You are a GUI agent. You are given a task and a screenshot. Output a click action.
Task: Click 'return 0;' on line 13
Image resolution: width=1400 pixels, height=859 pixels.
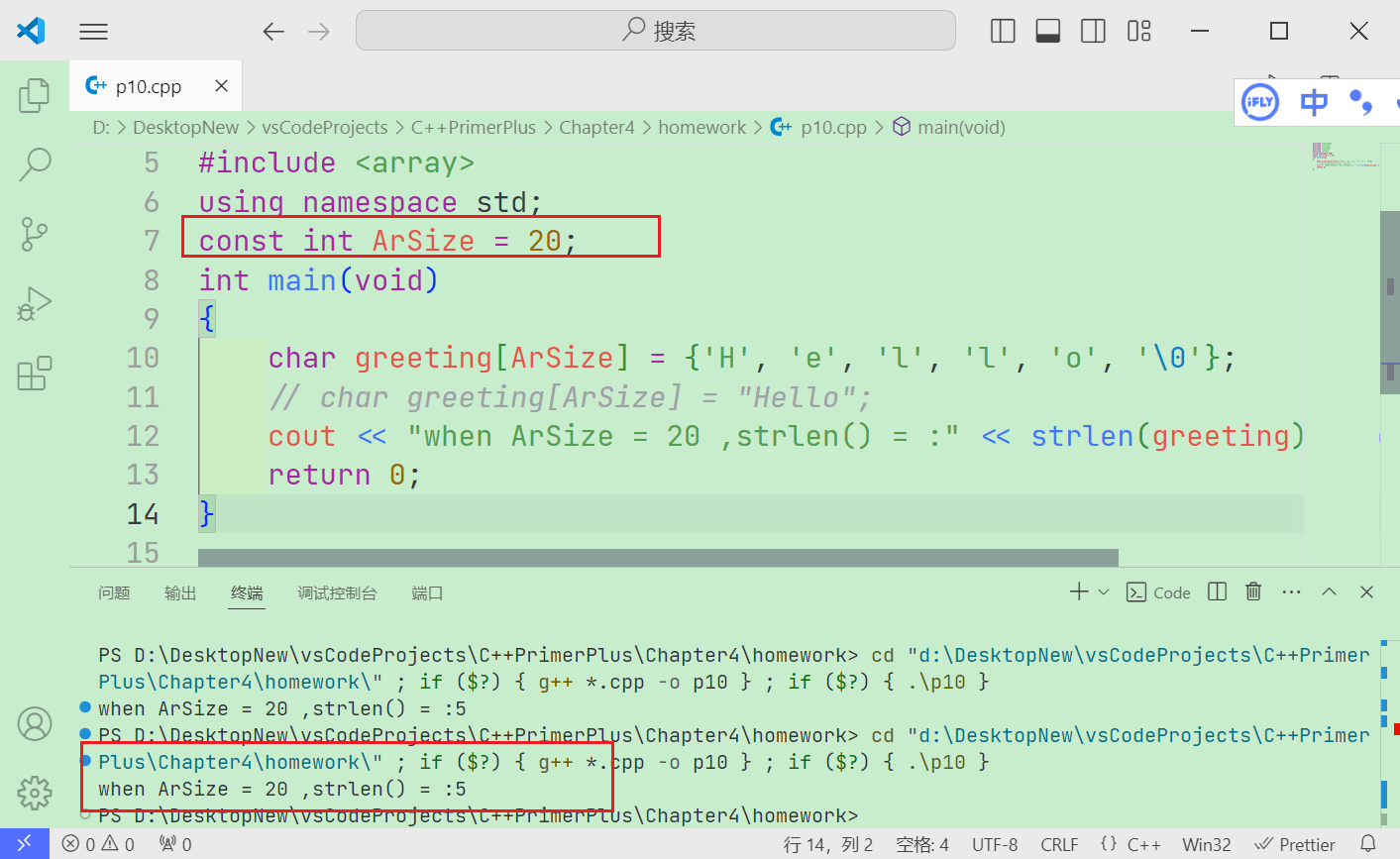point(345,475)
